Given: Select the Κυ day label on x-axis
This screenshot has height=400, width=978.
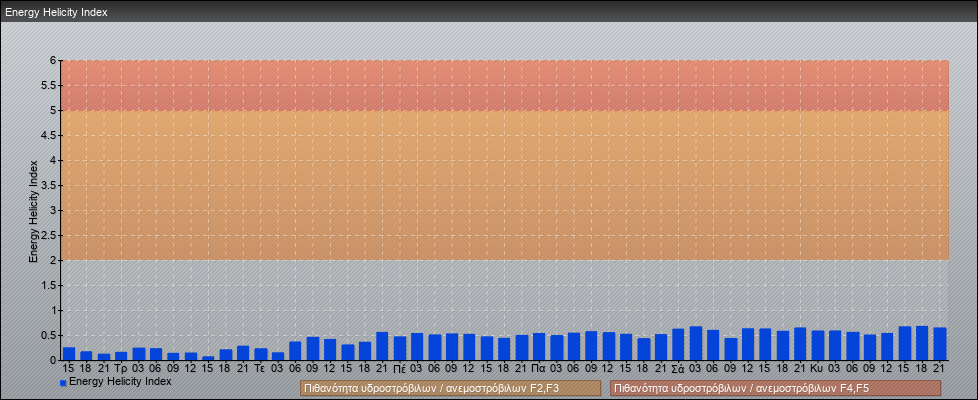Looking at the screenshot, I should click(817, 368).
